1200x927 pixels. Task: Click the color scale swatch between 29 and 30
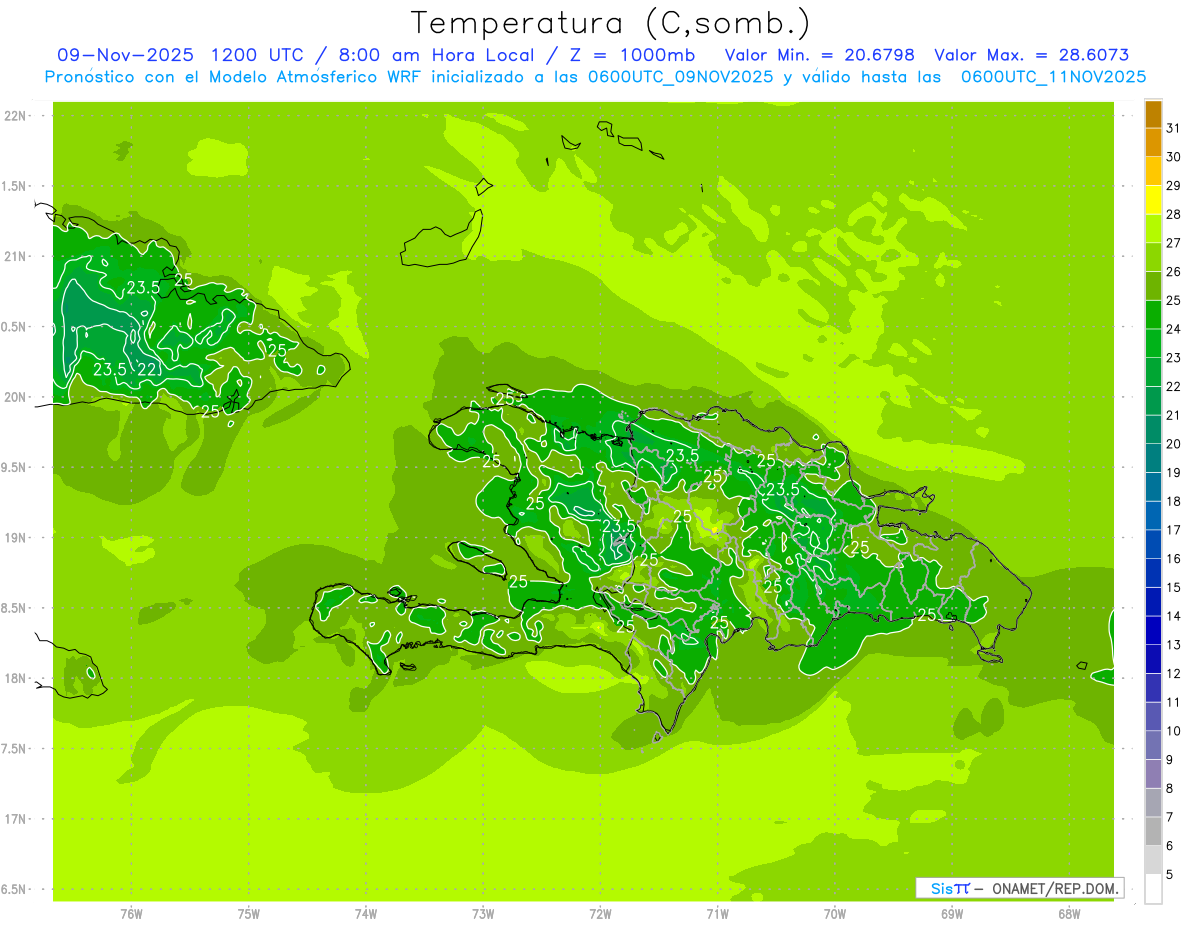tap(1153, 171)
